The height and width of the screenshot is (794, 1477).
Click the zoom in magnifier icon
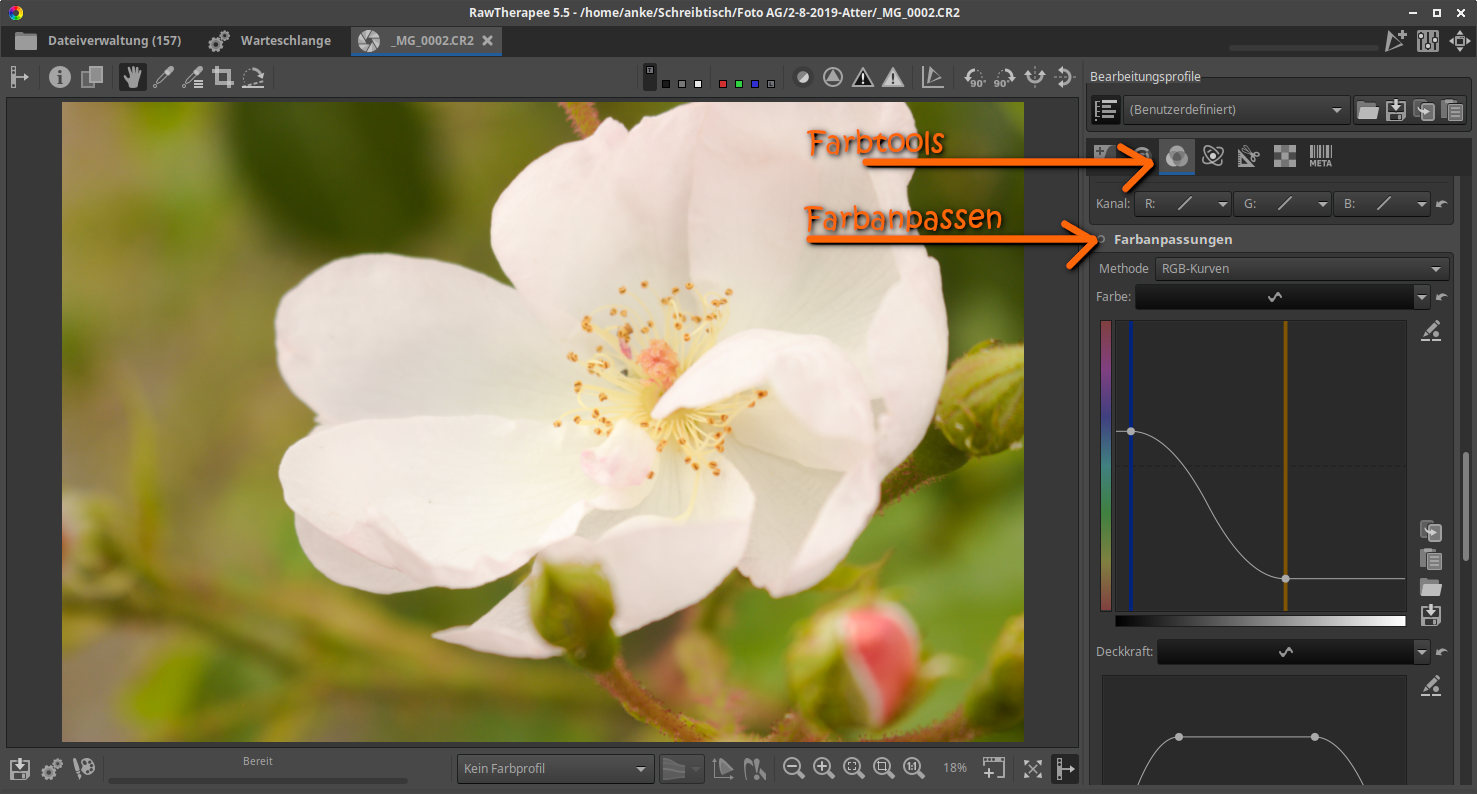coord(824,768)
